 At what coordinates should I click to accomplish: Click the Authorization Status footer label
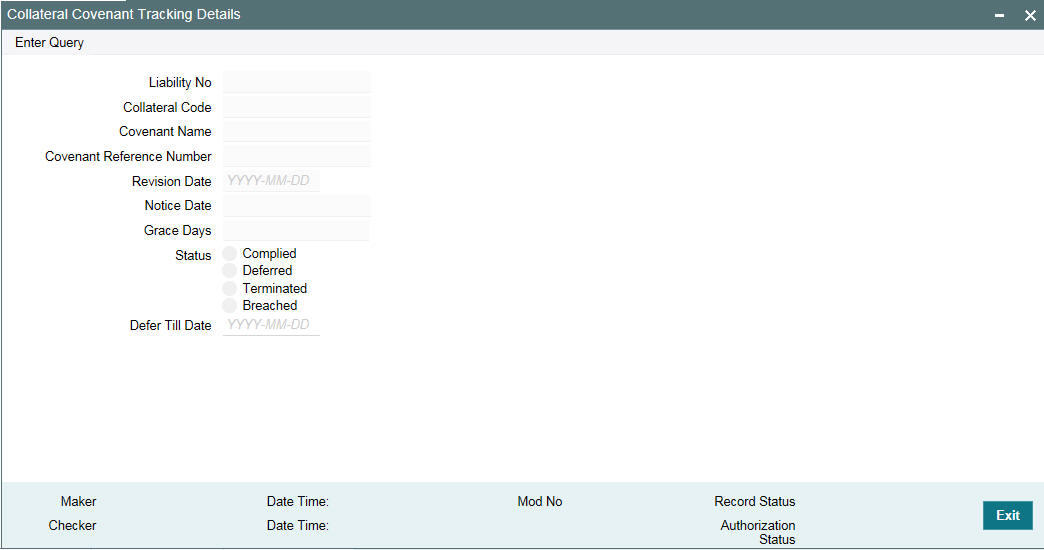(x=758, y=532)
